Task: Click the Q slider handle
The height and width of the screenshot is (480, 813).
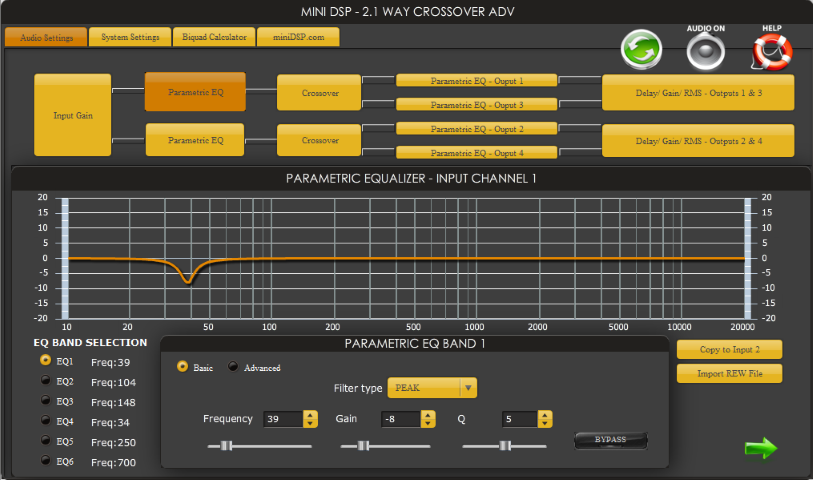Action: (x=505, y=446)
